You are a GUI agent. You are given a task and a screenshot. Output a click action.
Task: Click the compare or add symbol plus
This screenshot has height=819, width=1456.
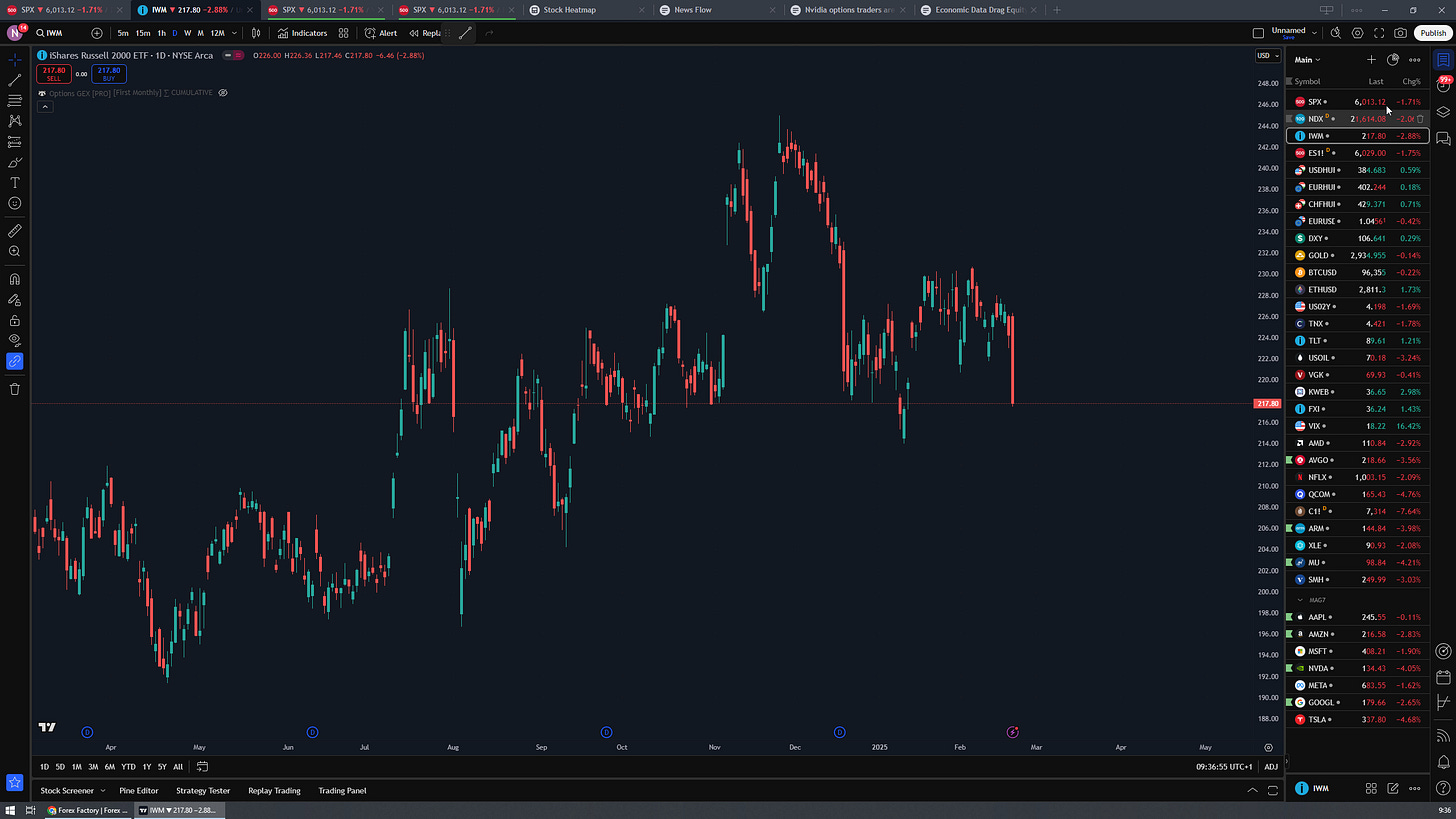[97, 33]
